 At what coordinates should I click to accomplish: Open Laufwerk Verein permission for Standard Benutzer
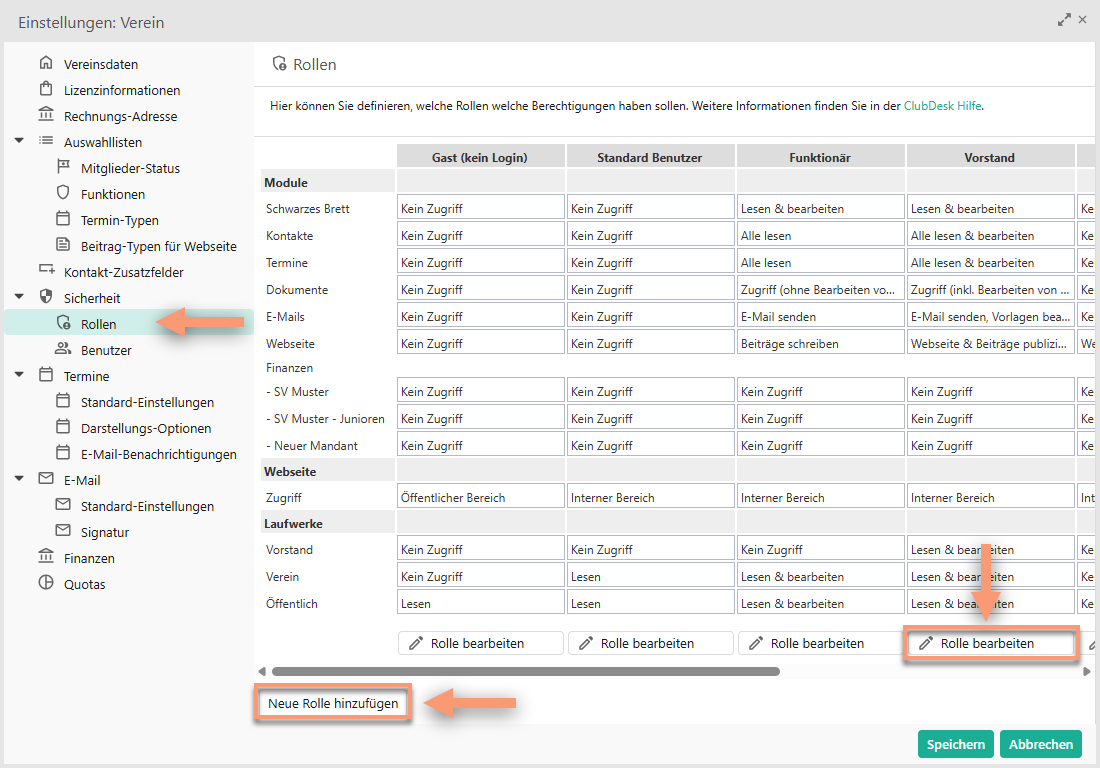click(651, 577)
